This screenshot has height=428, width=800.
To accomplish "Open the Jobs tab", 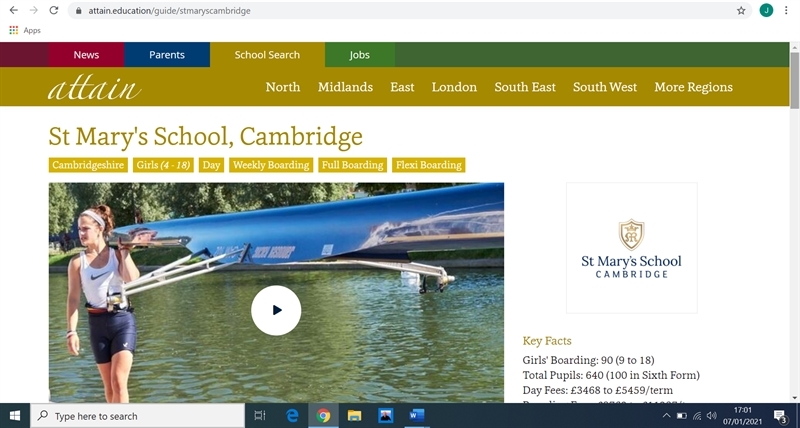I will click(360, 55).
